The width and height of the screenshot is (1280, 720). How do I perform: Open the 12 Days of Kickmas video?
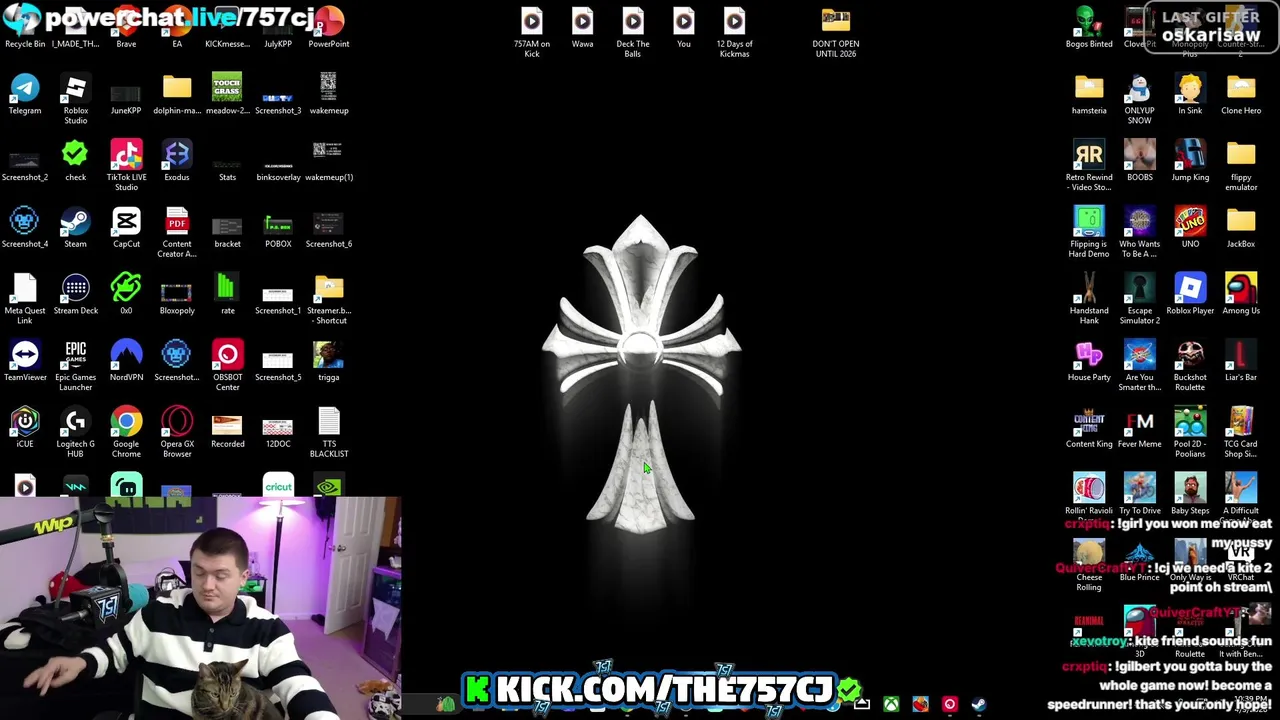734,32
